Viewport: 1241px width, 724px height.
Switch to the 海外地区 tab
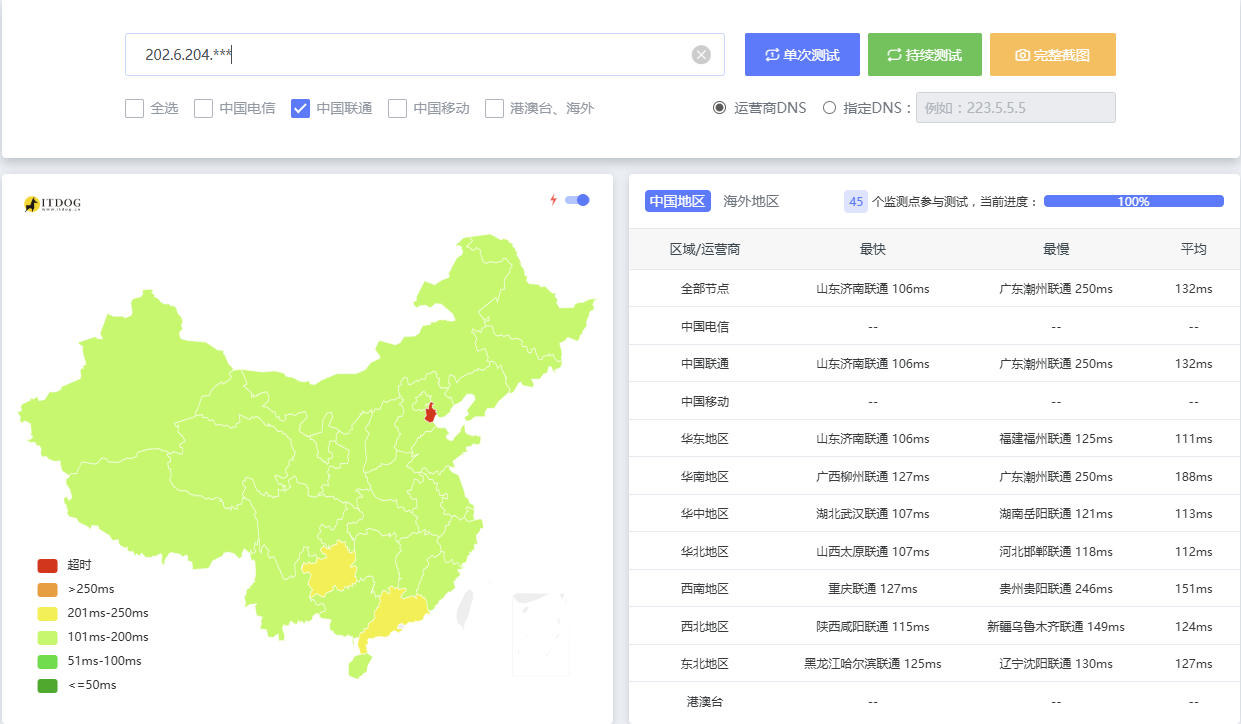point(751,201)
